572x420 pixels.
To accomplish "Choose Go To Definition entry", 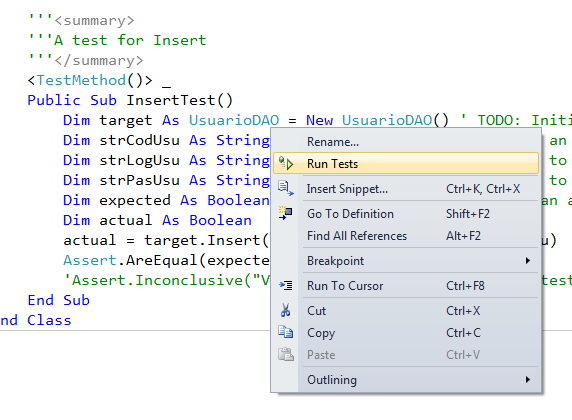I will click(406, 214).
